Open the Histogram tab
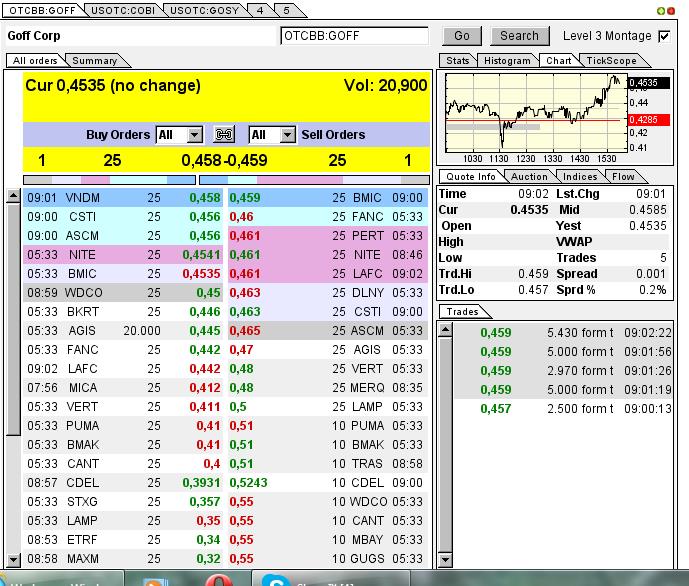 tap(507, 61)
